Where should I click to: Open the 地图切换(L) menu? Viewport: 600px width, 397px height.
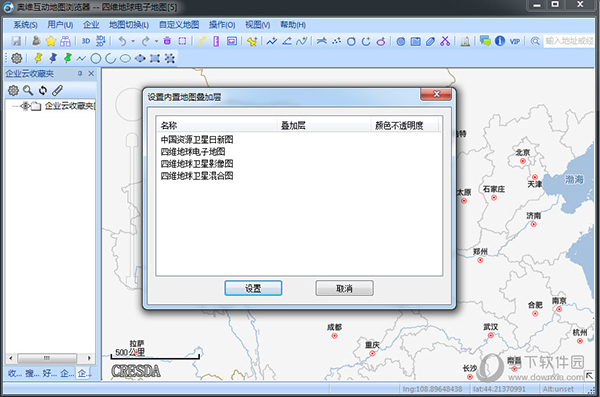tap(129, 25)
